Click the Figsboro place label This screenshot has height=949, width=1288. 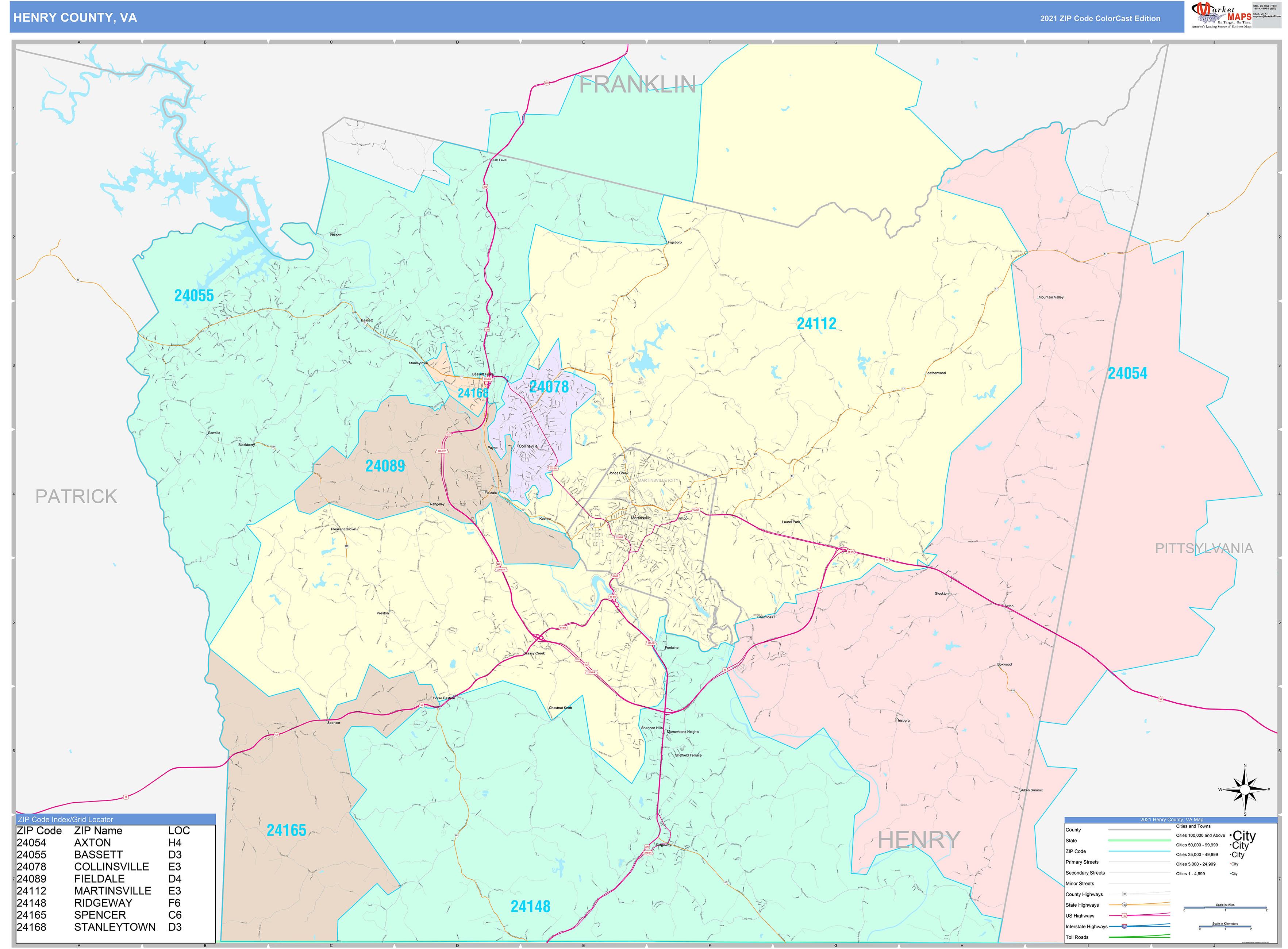pos(675,242)
